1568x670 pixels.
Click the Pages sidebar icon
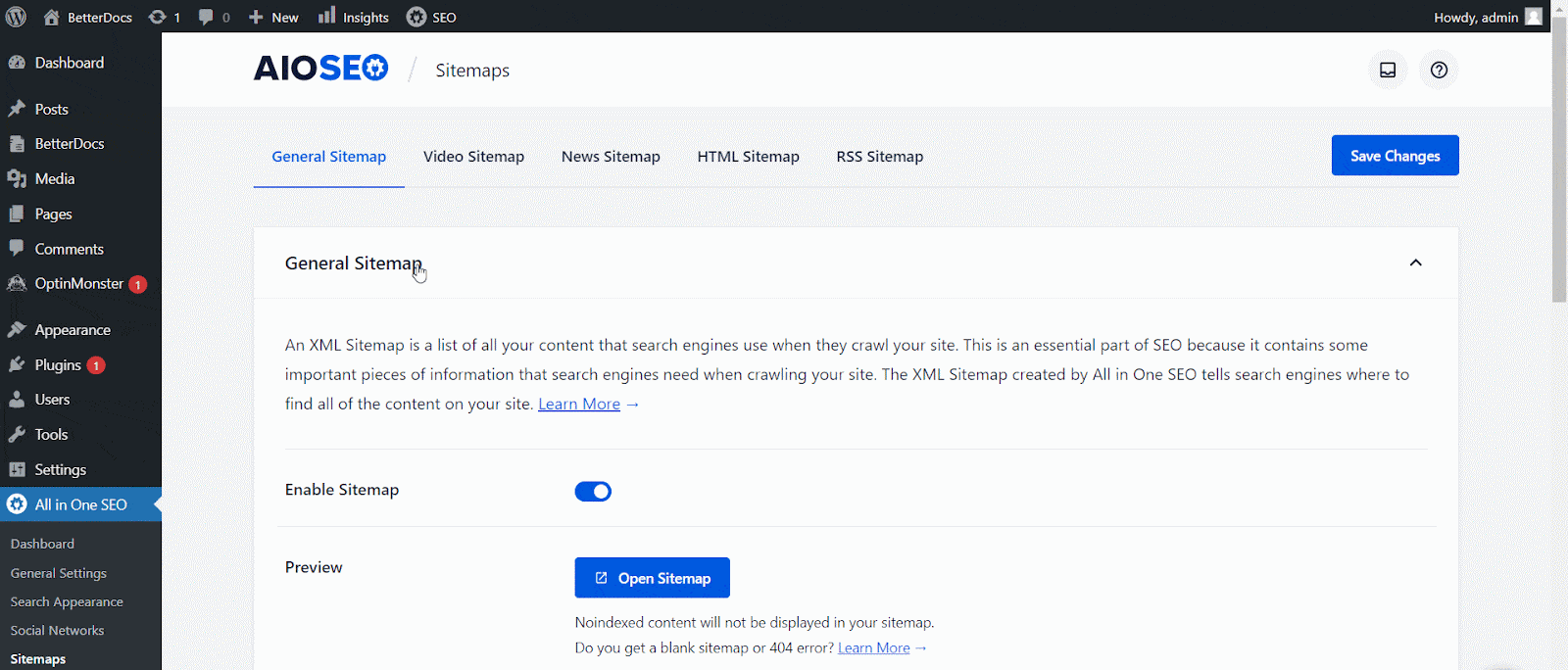click(x=17, y=214)
